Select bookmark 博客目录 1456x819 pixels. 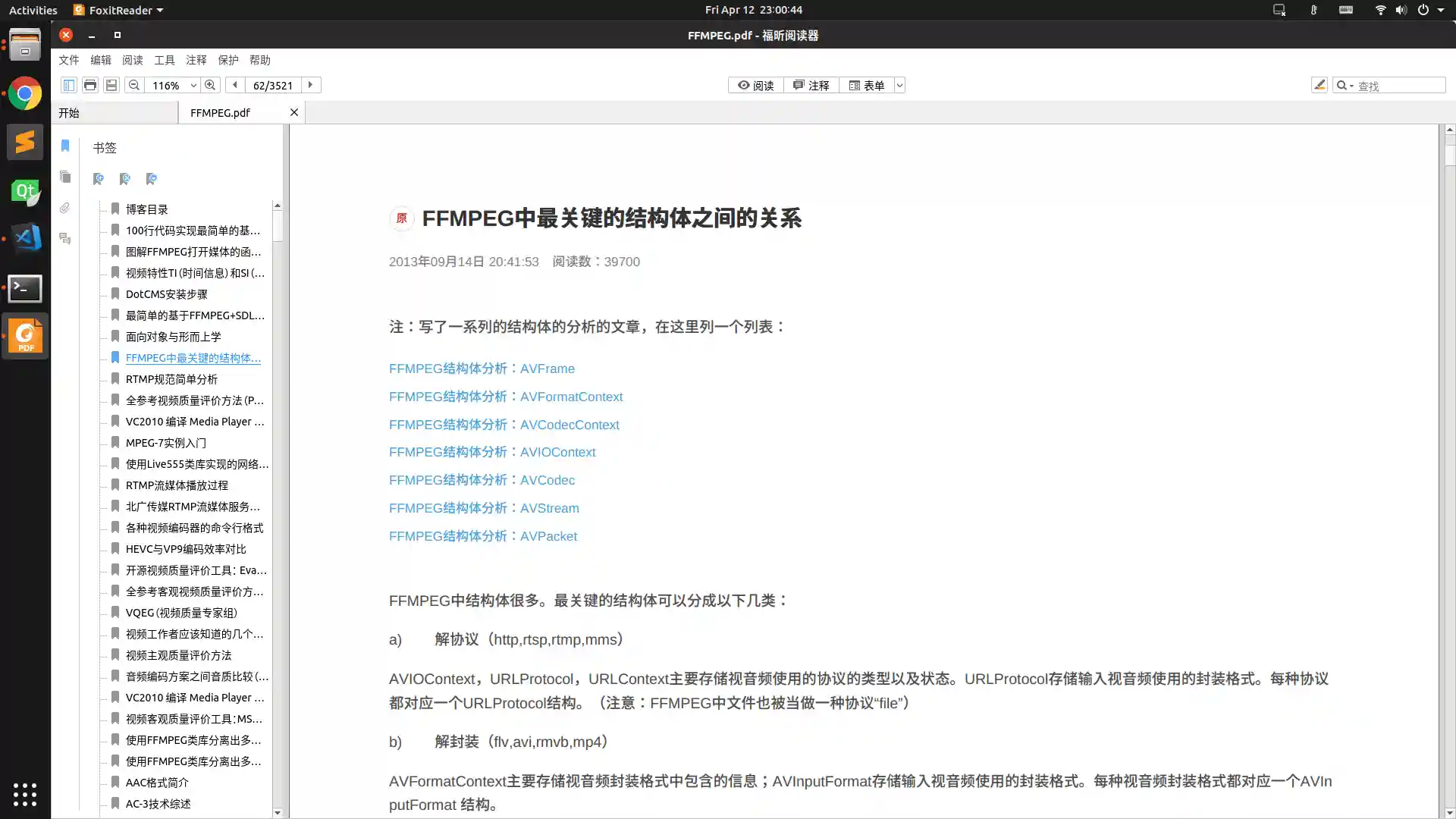click(146, 209)
